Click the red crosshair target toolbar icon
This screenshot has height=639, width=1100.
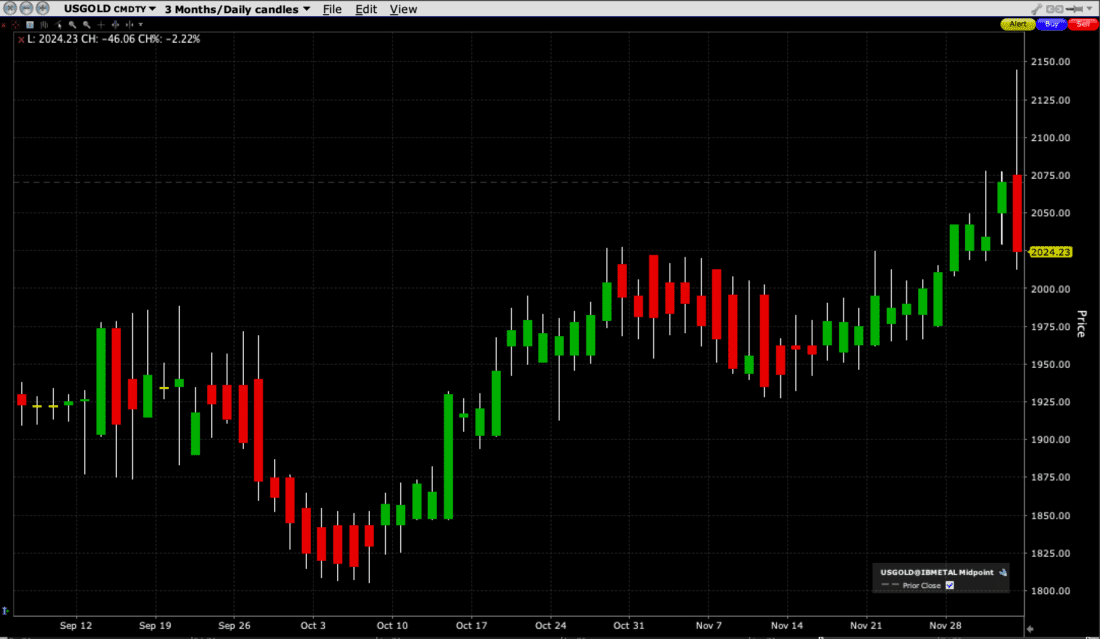click(x=15, y=25)
